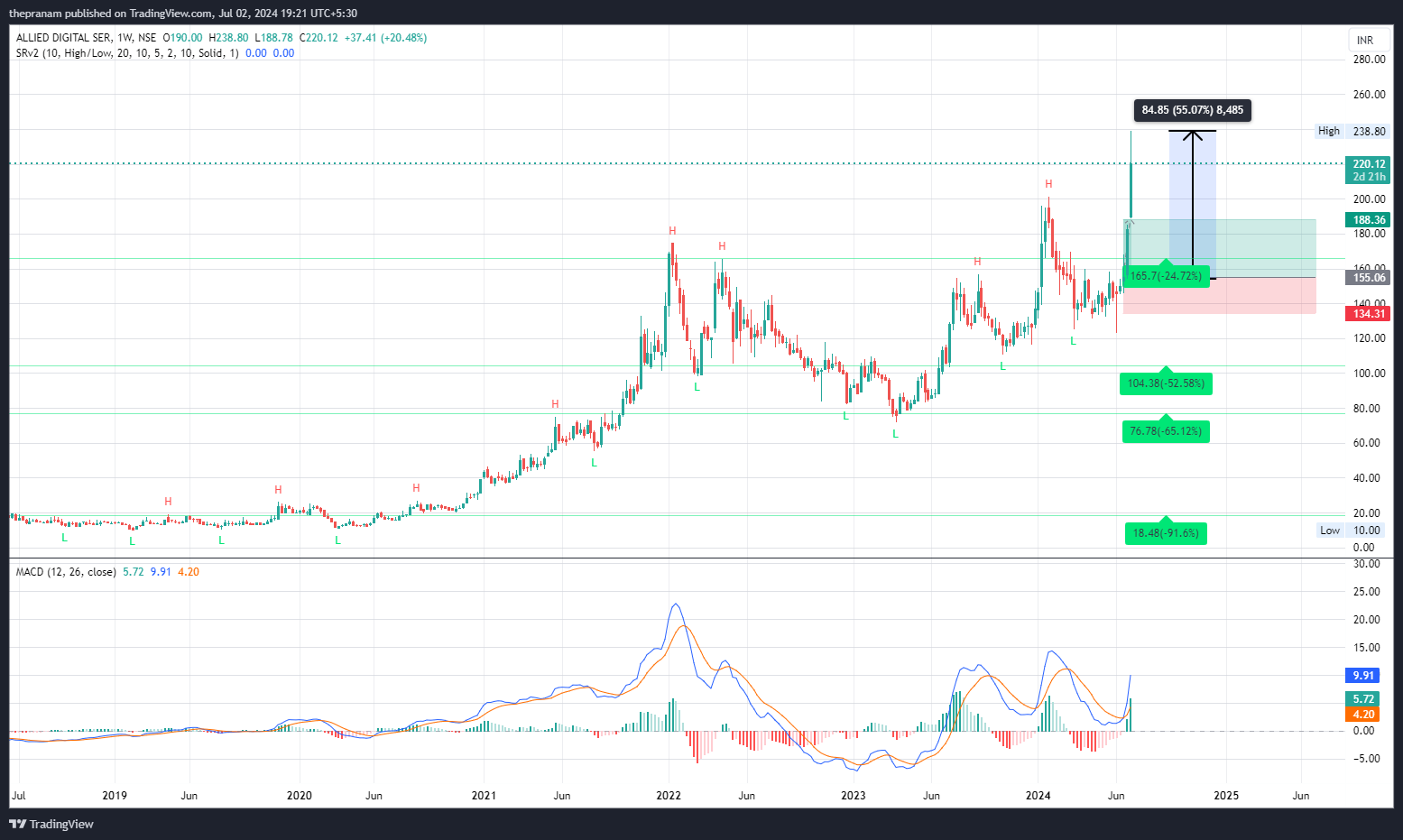Click the 155.06 price axis tag
This screenshot has width=1403, height=840.
tap(1369, 278)
